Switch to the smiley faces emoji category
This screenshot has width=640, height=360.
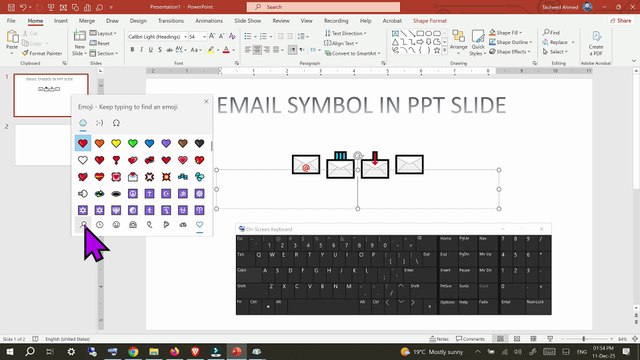point(116,224)
